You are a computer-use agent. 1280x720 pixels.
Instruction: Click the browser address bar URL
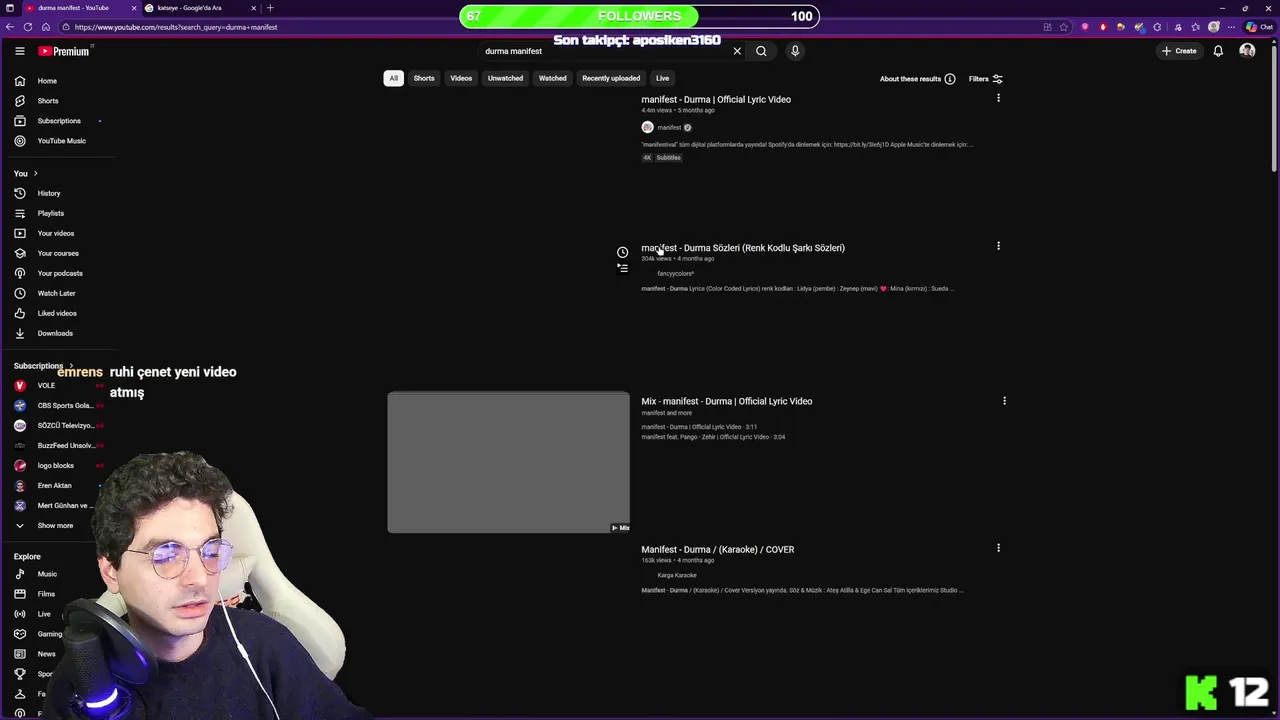tap(176, 27)
